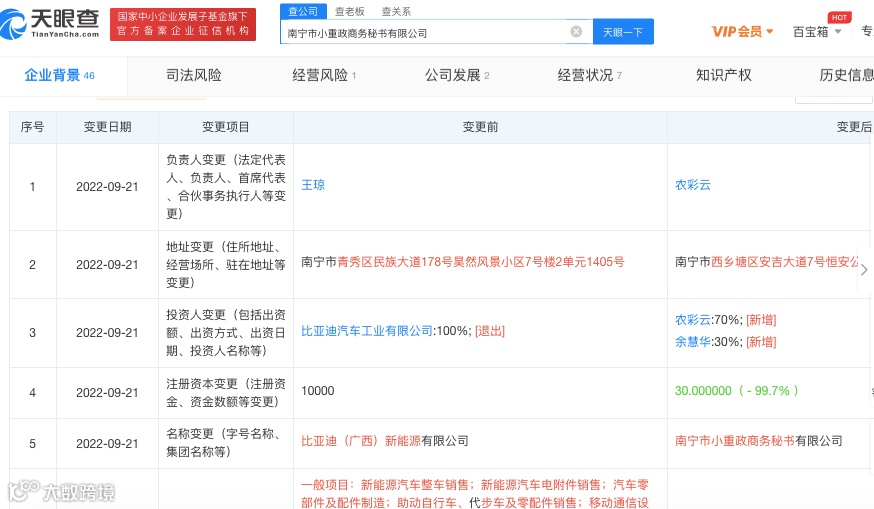874x509 pixels.
Task: Click the 天眼一下 search button
Action: click(623, 32)
